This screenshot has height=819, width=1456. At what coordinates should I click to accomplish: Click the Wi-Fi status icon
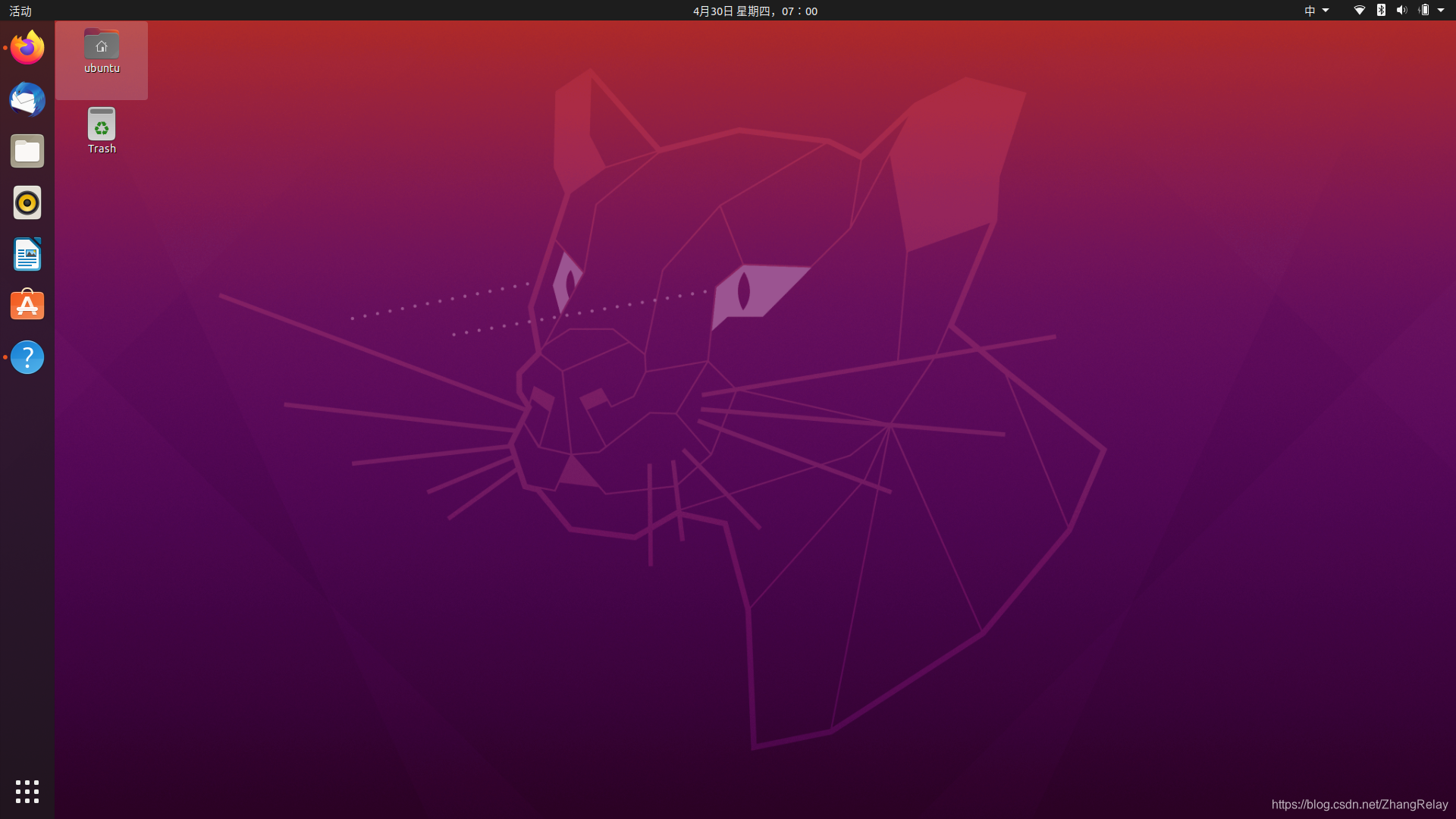1360,11
